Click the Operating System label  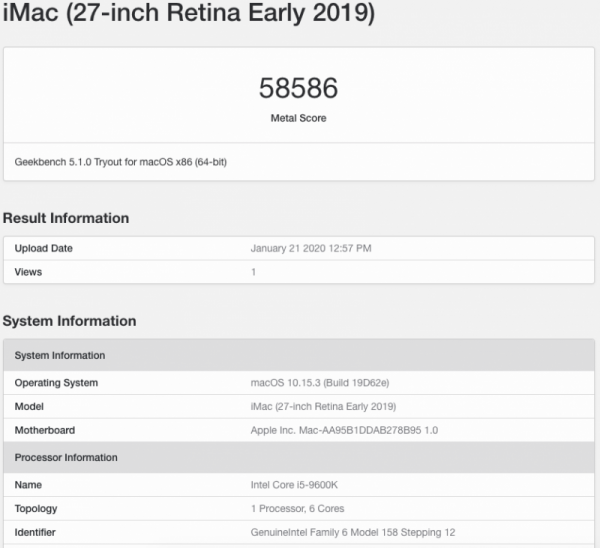click(56, 383)
